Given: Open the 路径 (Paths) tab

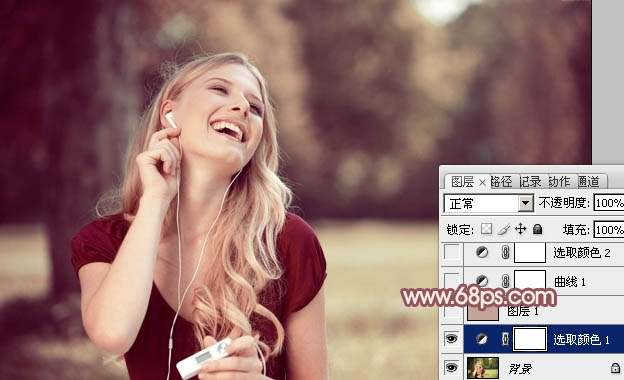Looking at the screenshot, I should [501, 182].
